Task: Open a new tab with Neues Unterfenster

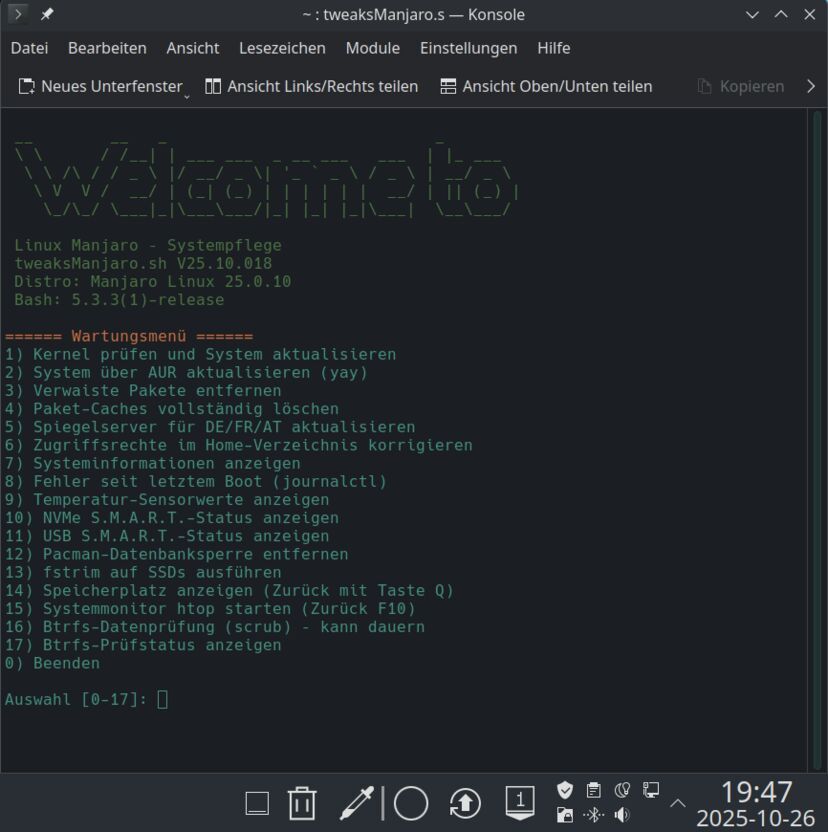Action: pos(100,86)
